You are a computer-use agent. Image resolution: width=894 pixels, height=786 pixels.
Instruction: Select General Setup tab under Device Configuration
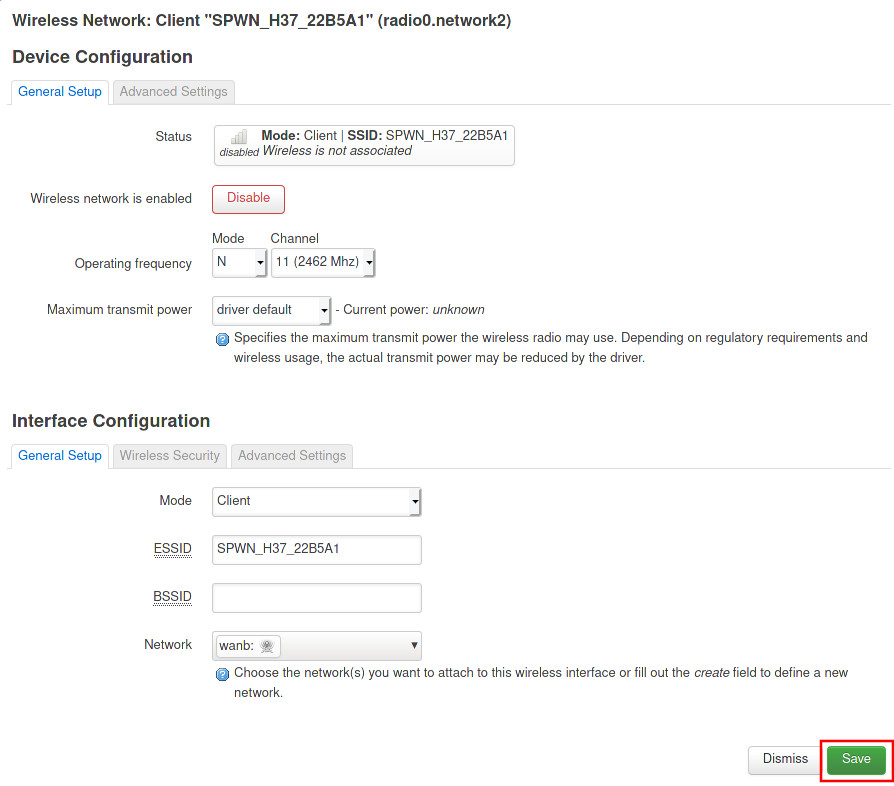pyautogui.click(x=60, y=92)
